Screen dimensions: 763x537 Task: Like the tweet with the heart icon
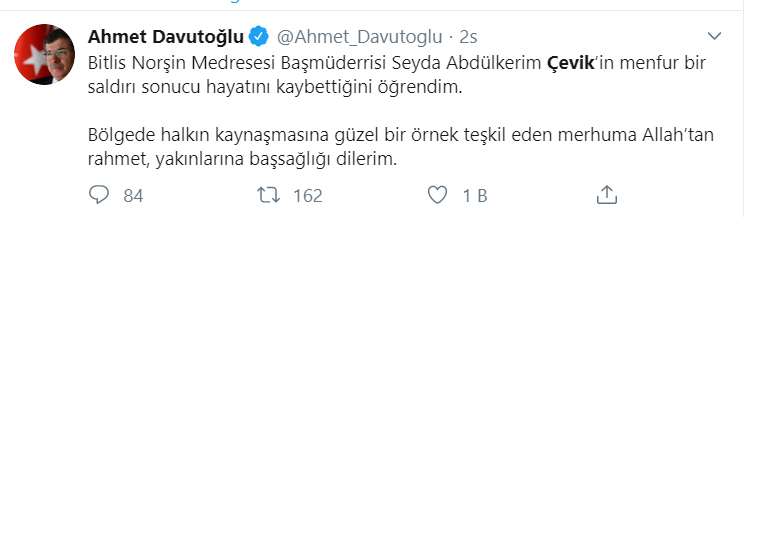tap(437, 195)
